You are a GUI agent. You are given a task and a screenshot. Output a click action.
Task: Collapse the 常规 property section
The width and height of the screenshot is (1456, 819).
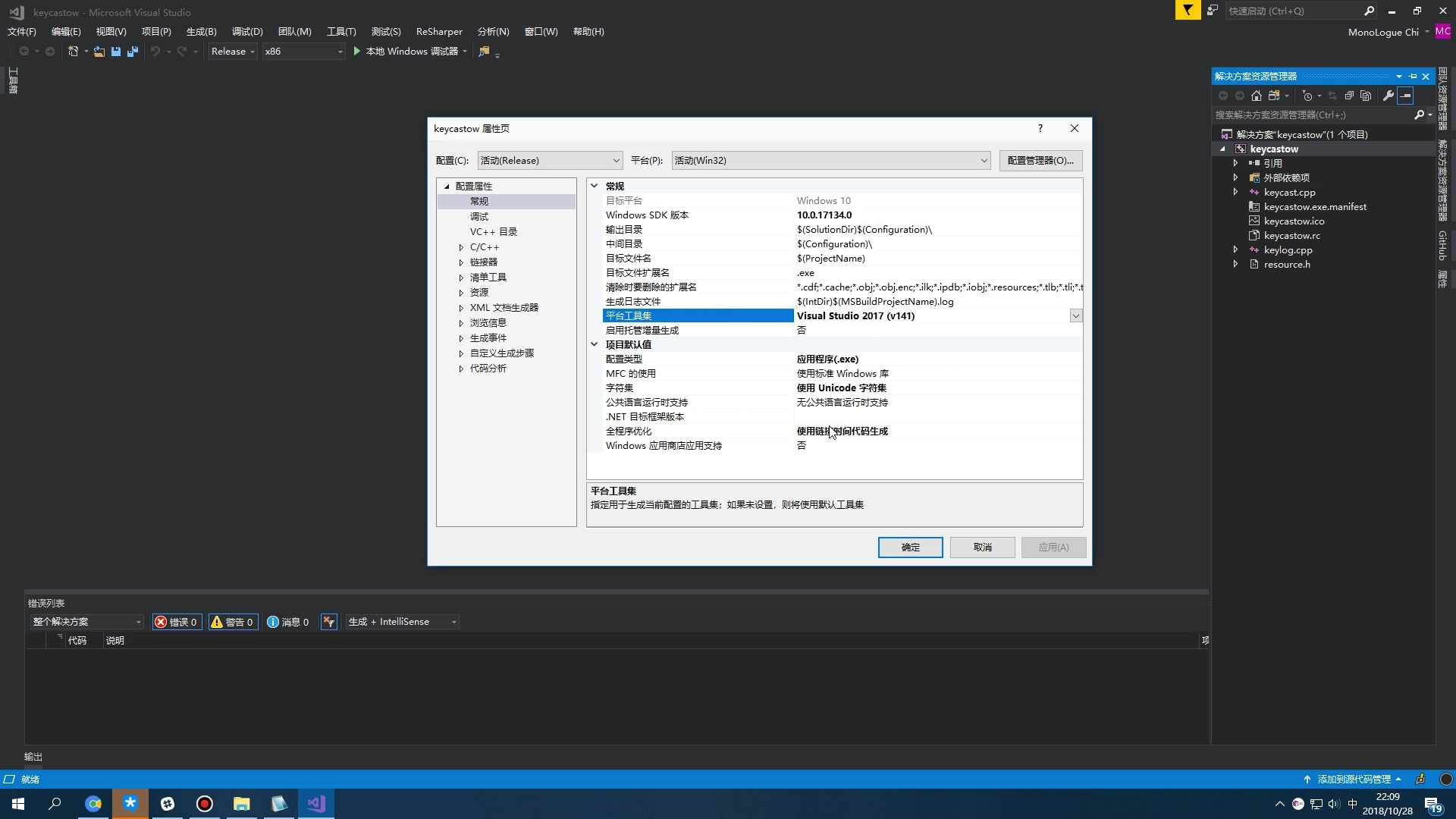[x=595, y=186]
